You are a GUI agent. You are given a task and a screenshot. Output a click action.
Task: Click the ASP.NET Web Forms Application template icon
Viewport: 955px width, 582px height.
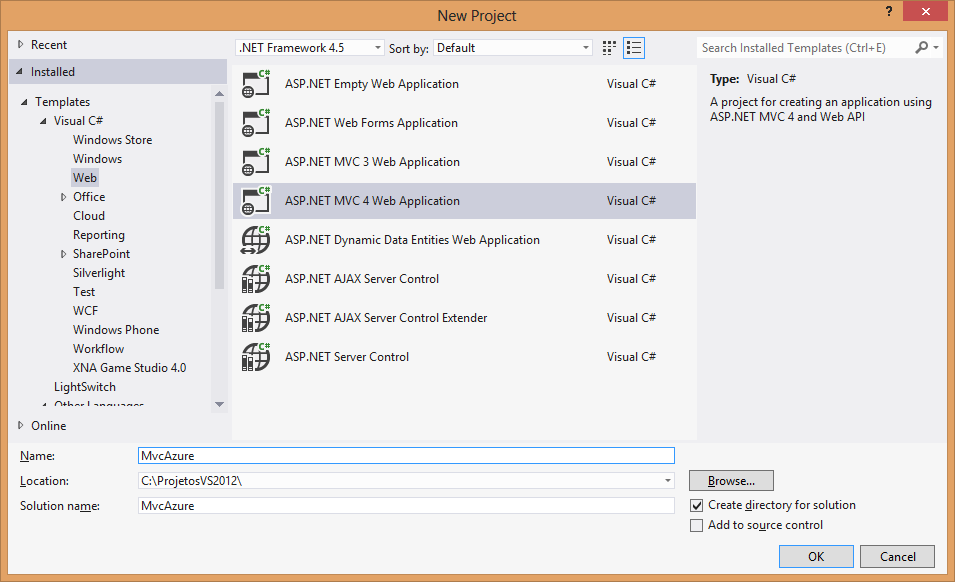click(256, 123)
